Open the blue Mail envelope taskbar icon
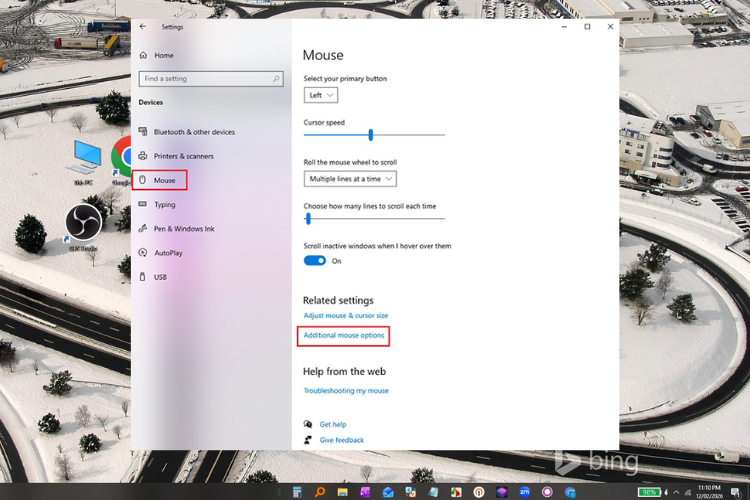Viewport: 750px width, 500px height. [x=388, y=492]
